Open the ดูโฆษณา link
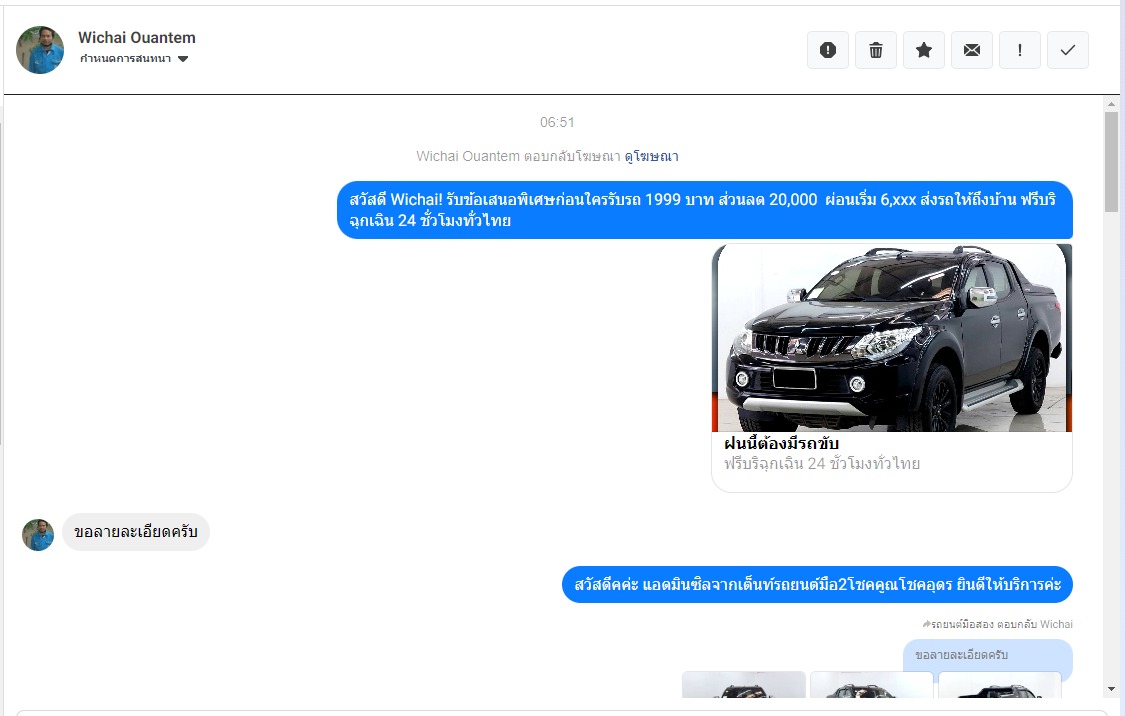This screenshot has height=716, width=1125. (x=651, y=156)
